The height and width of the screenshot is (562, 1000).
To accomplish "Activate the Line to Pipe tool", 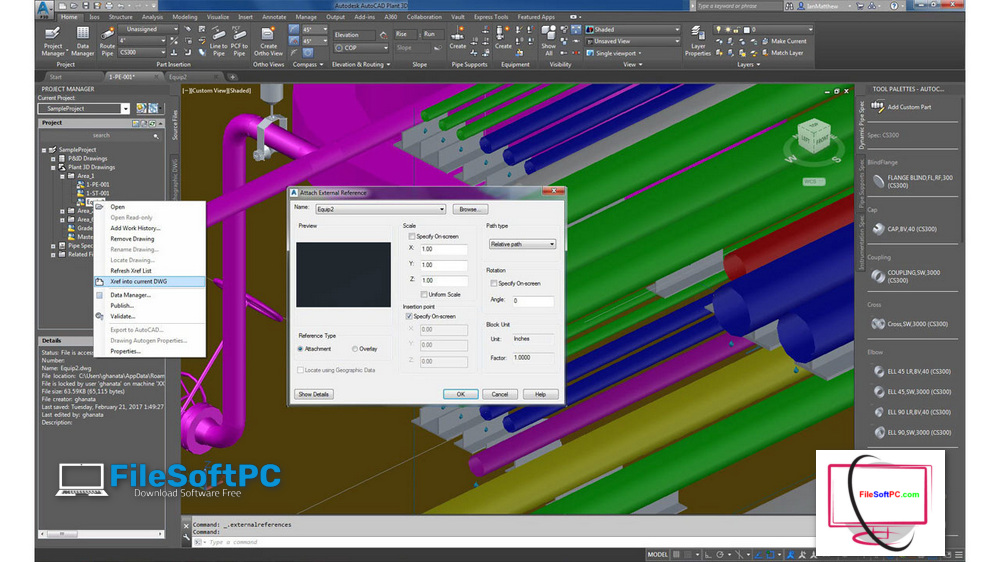I will pos(218,41).
